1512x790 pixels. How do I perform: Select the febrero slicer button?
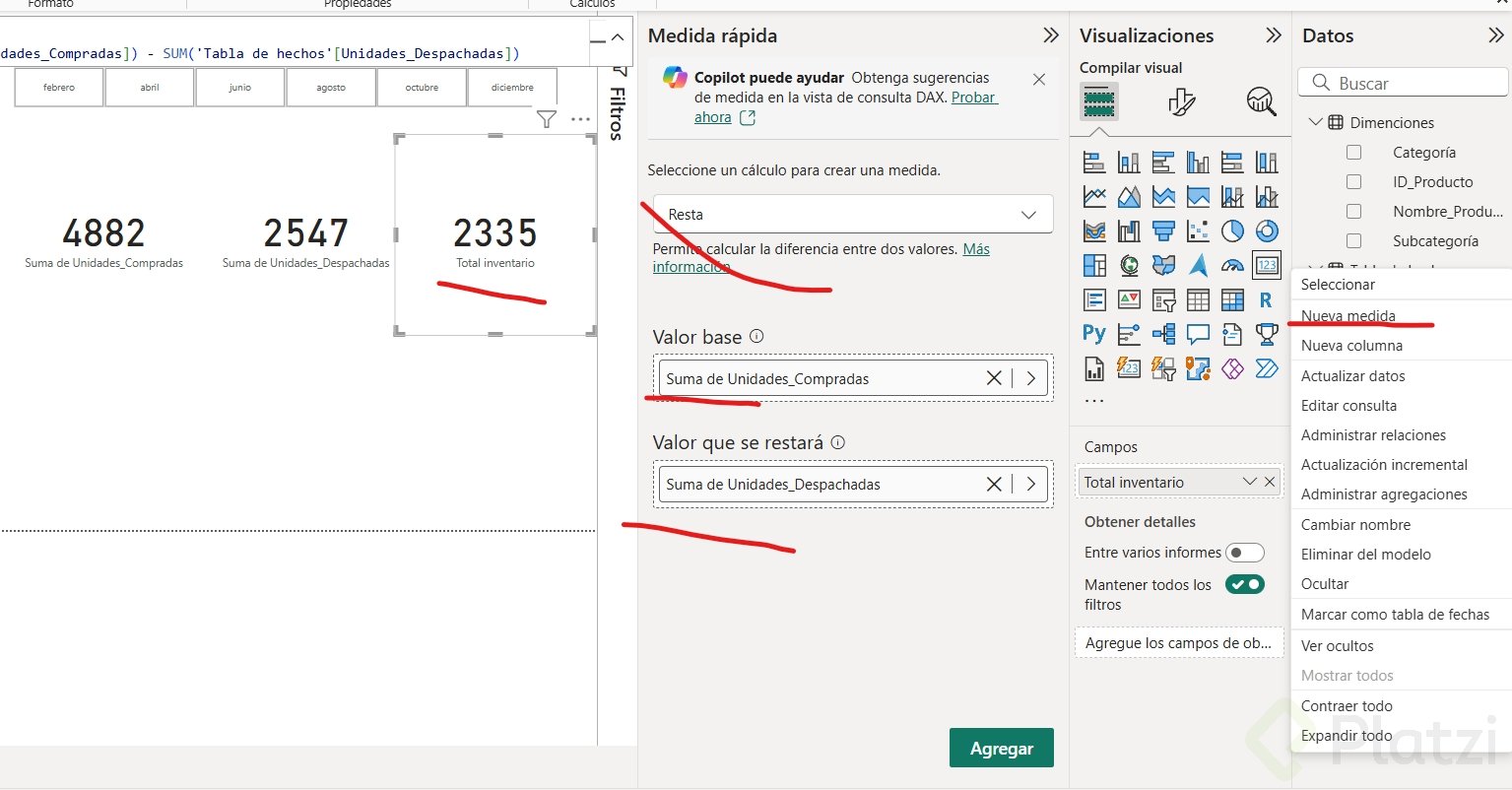(59, 87)
